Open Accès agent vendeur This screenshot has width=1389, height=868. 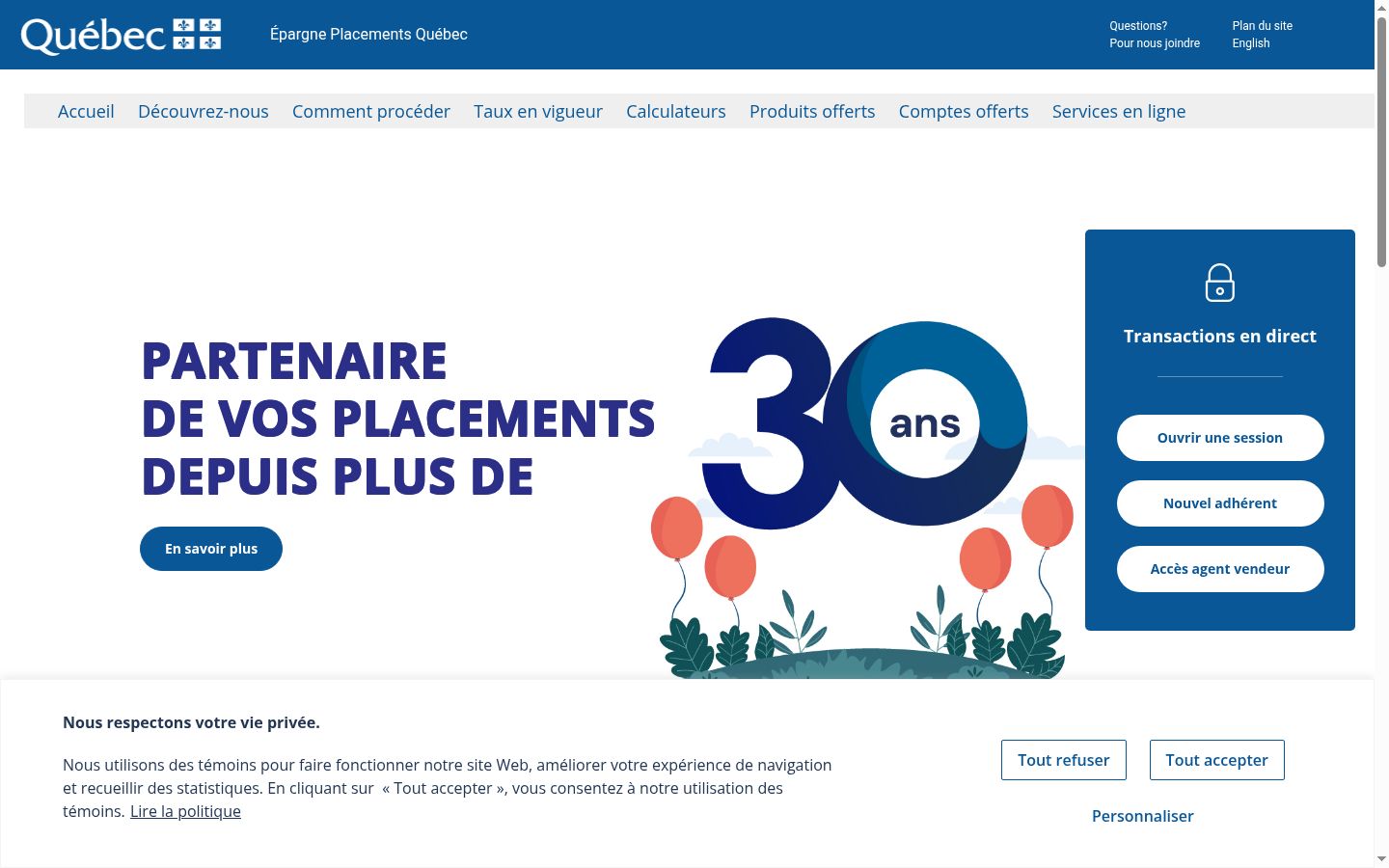coord(1220,569)
